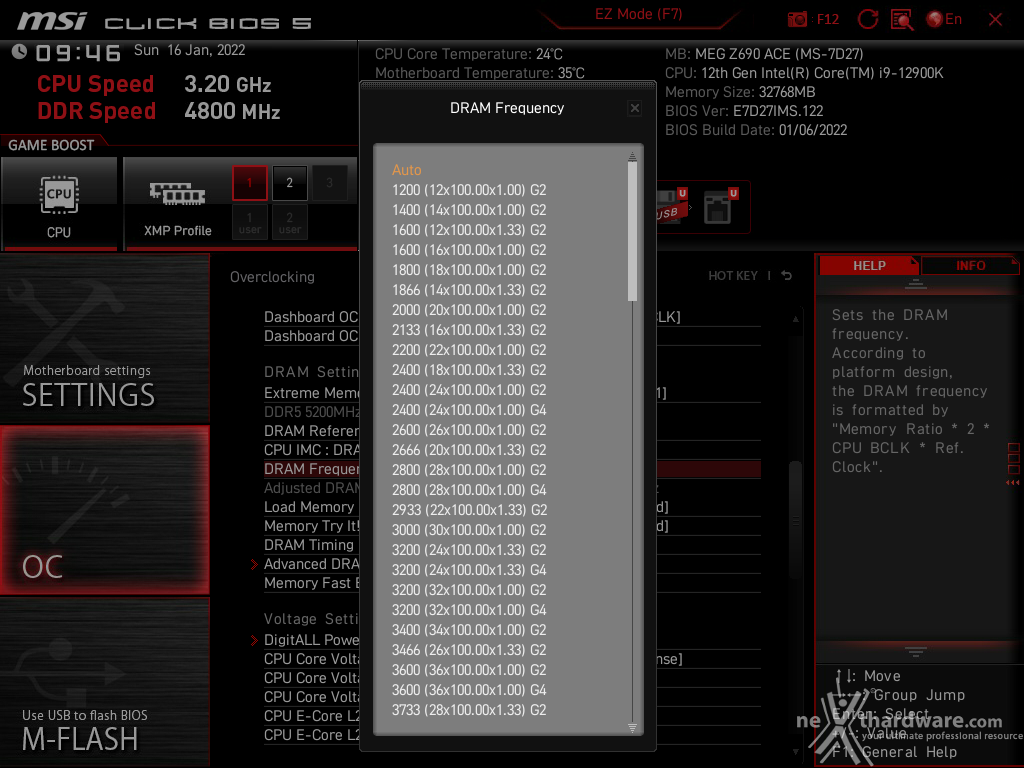This screenshot has width=1024, height=768.
Task: Pick 3000 (30x100.00x1.00) G2
Action: [469, 530]
